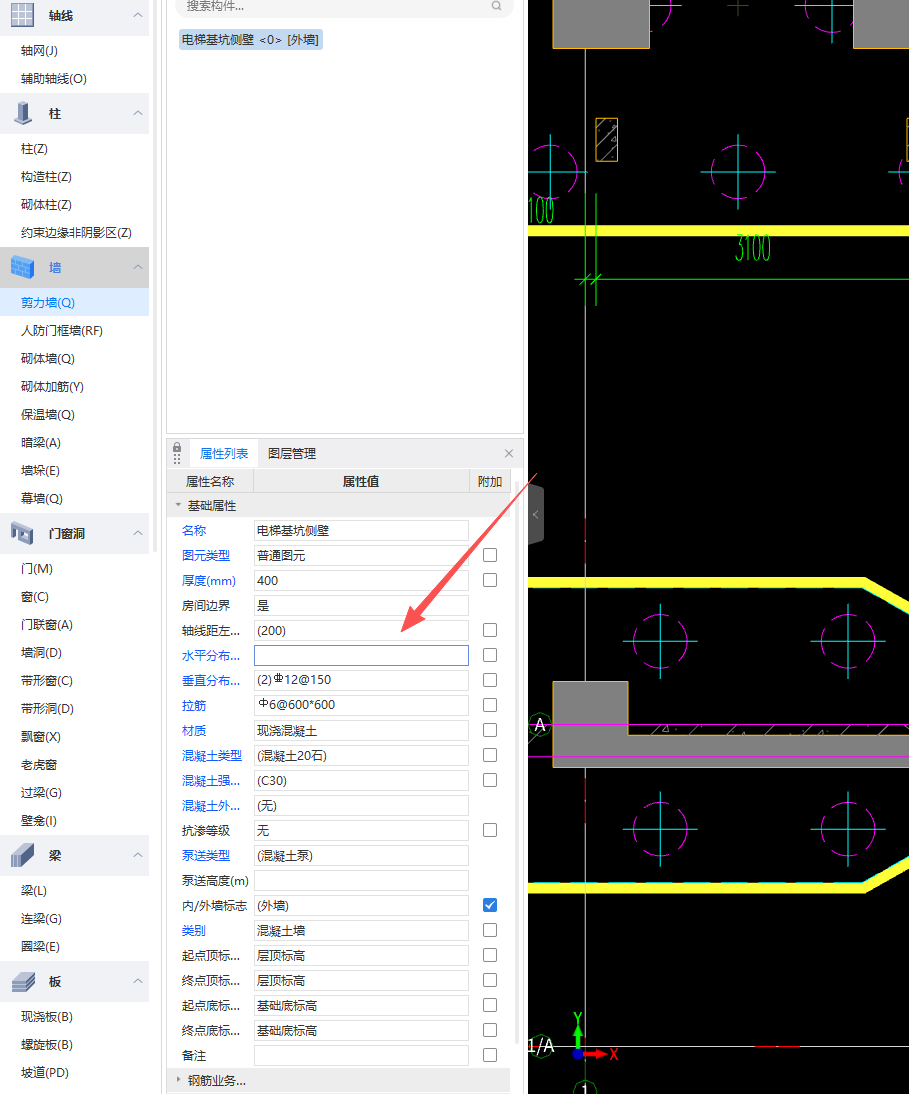Close the property panel with the X
Image resolution: width=909 pixels, height=1094 pixels.
tap(509, 454)
